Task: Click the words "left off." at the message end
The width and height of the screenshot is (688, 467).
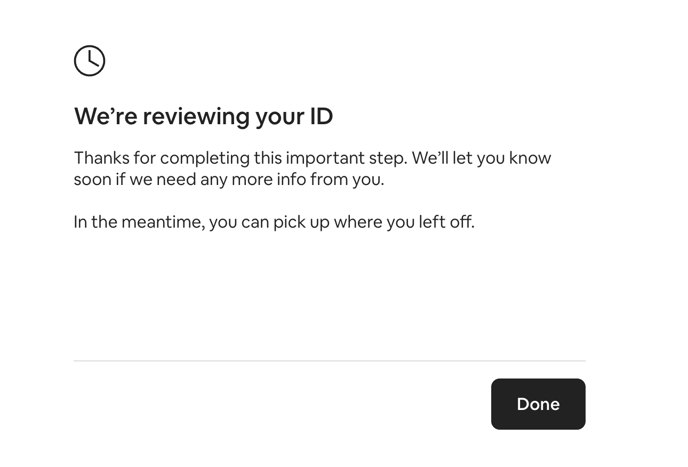Action: coord(447,222)
